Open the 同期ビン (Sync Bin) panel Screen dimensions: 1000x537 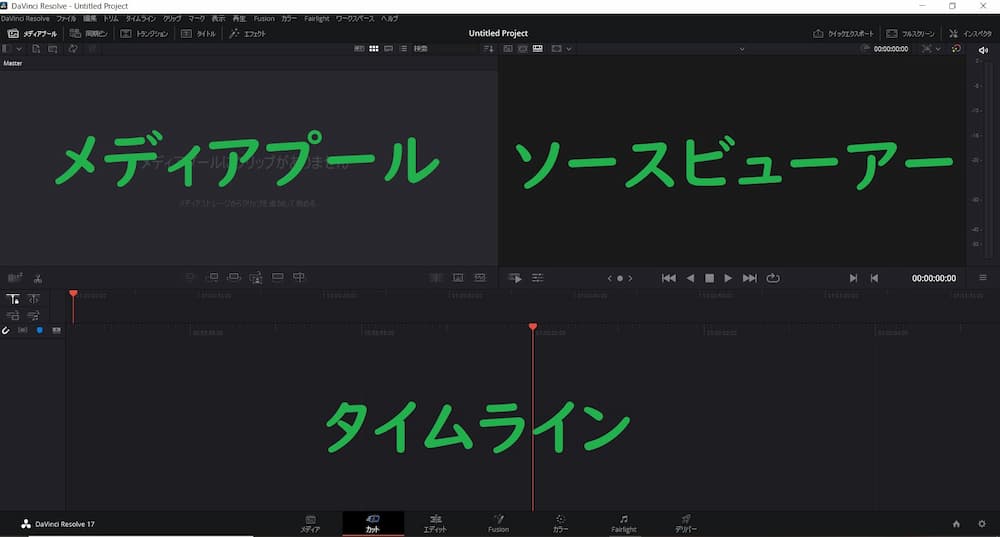coord(89,34)
